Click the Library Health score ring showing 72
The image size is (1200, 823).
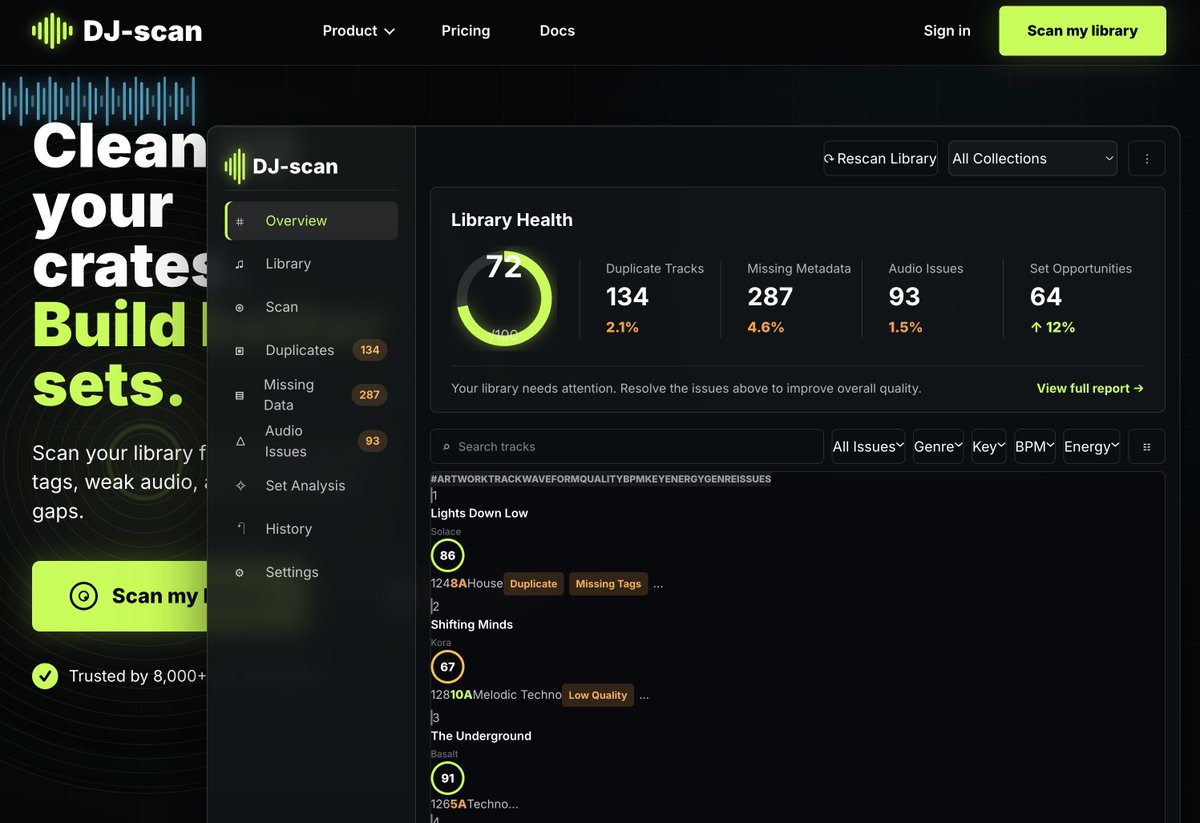[x=504, y=298]
